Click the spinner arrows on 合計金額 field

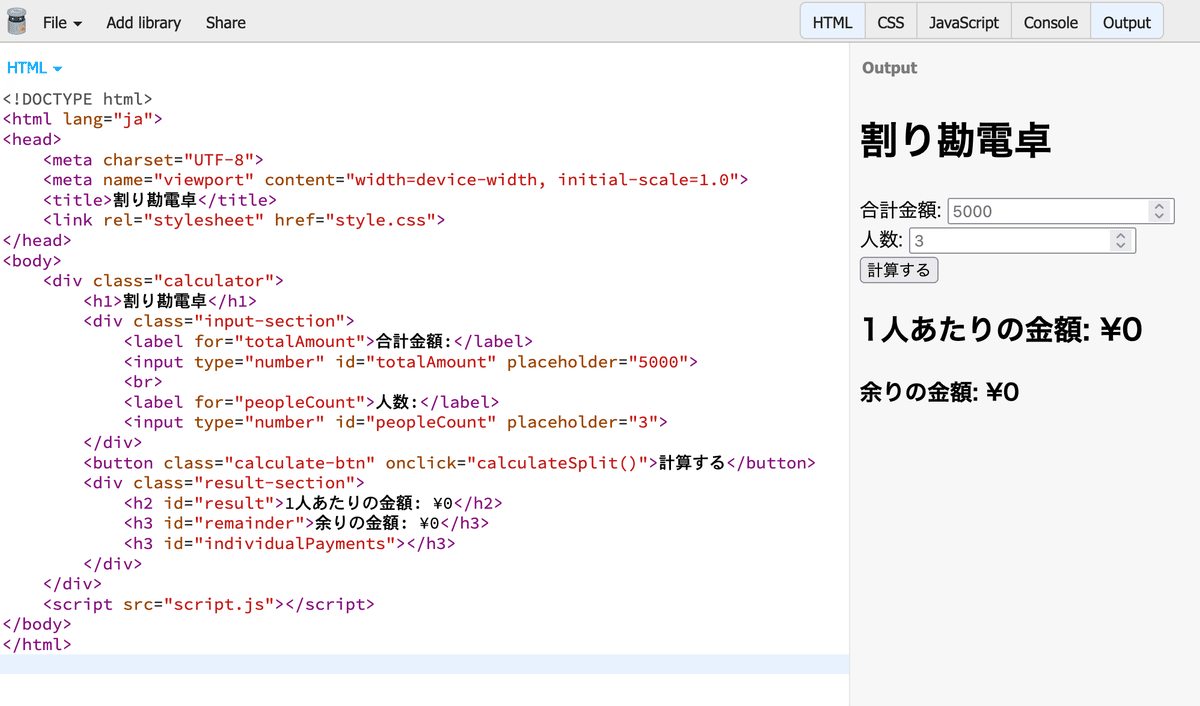tap(1159, 211)
